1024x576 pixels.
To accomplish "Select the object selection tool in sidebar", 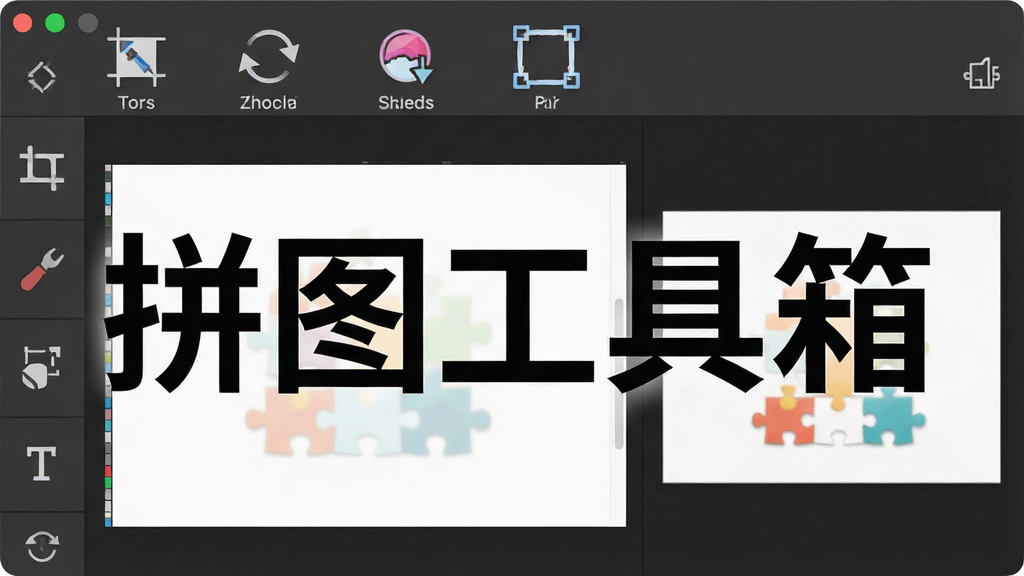I will pos(42,368).
